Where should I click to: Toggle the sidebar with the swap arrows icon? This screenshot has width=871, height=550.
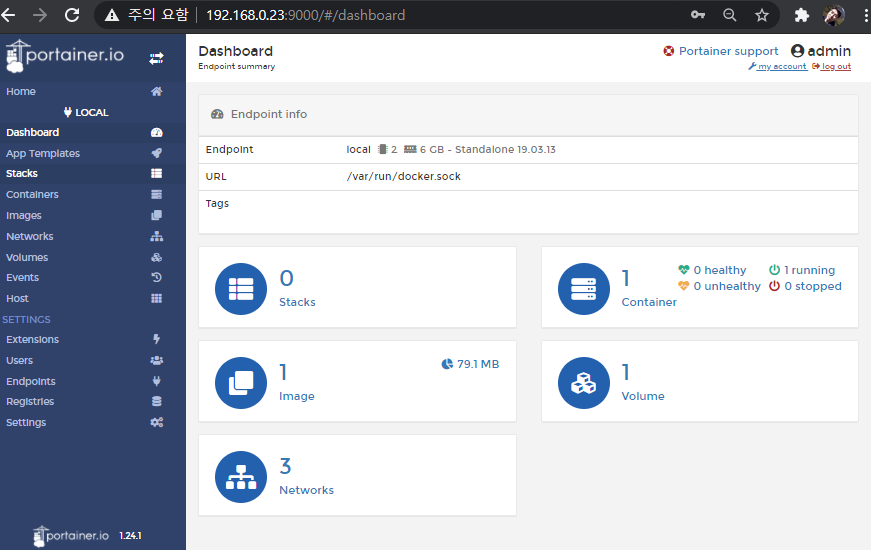156,58
